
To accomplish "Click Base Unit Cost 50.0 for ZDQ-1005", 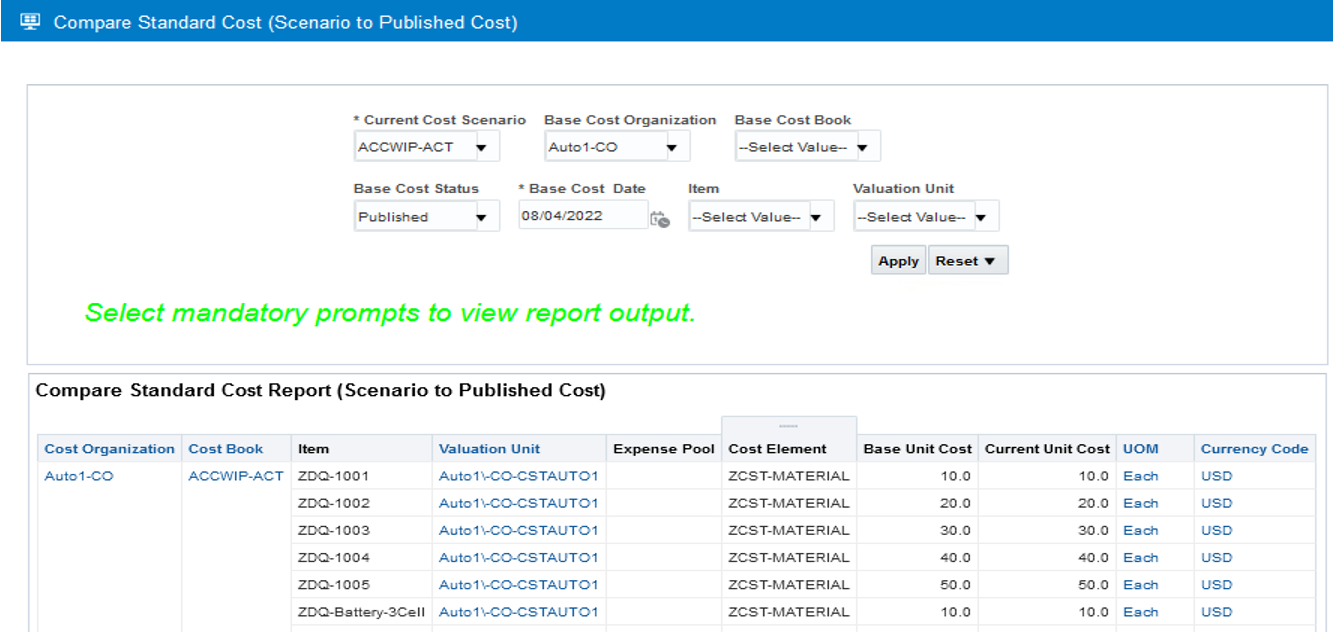I will (x=956, y=584).
